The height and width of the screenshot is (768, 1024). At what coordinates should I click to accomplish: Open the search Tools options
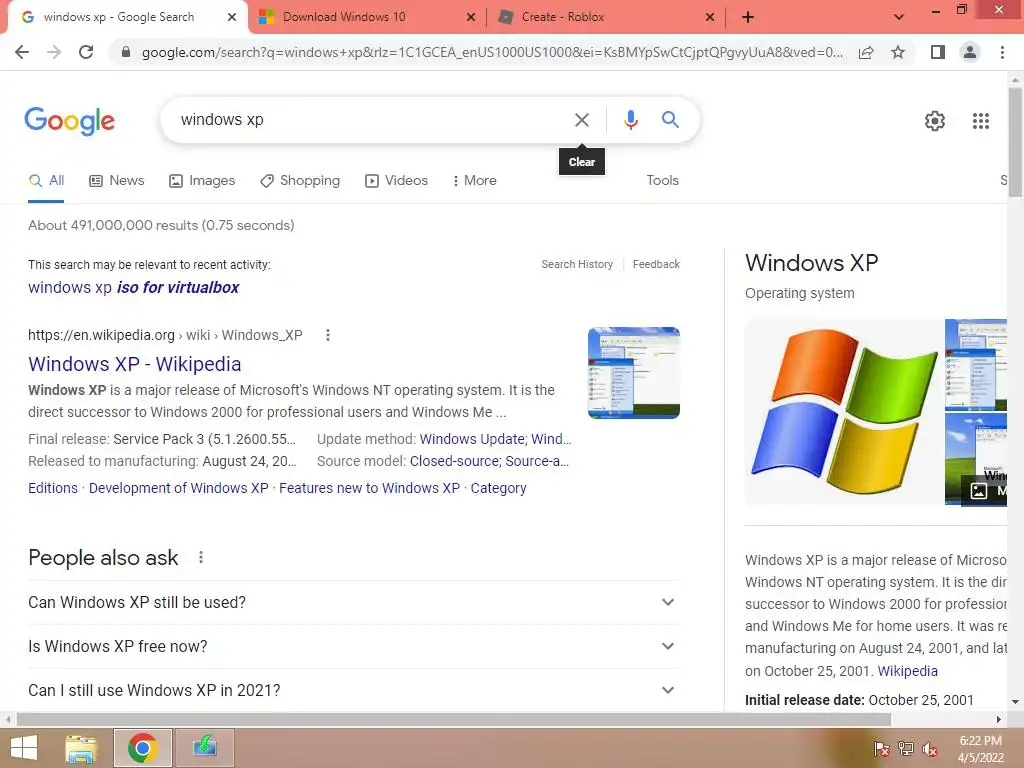(x=662, y=180)
